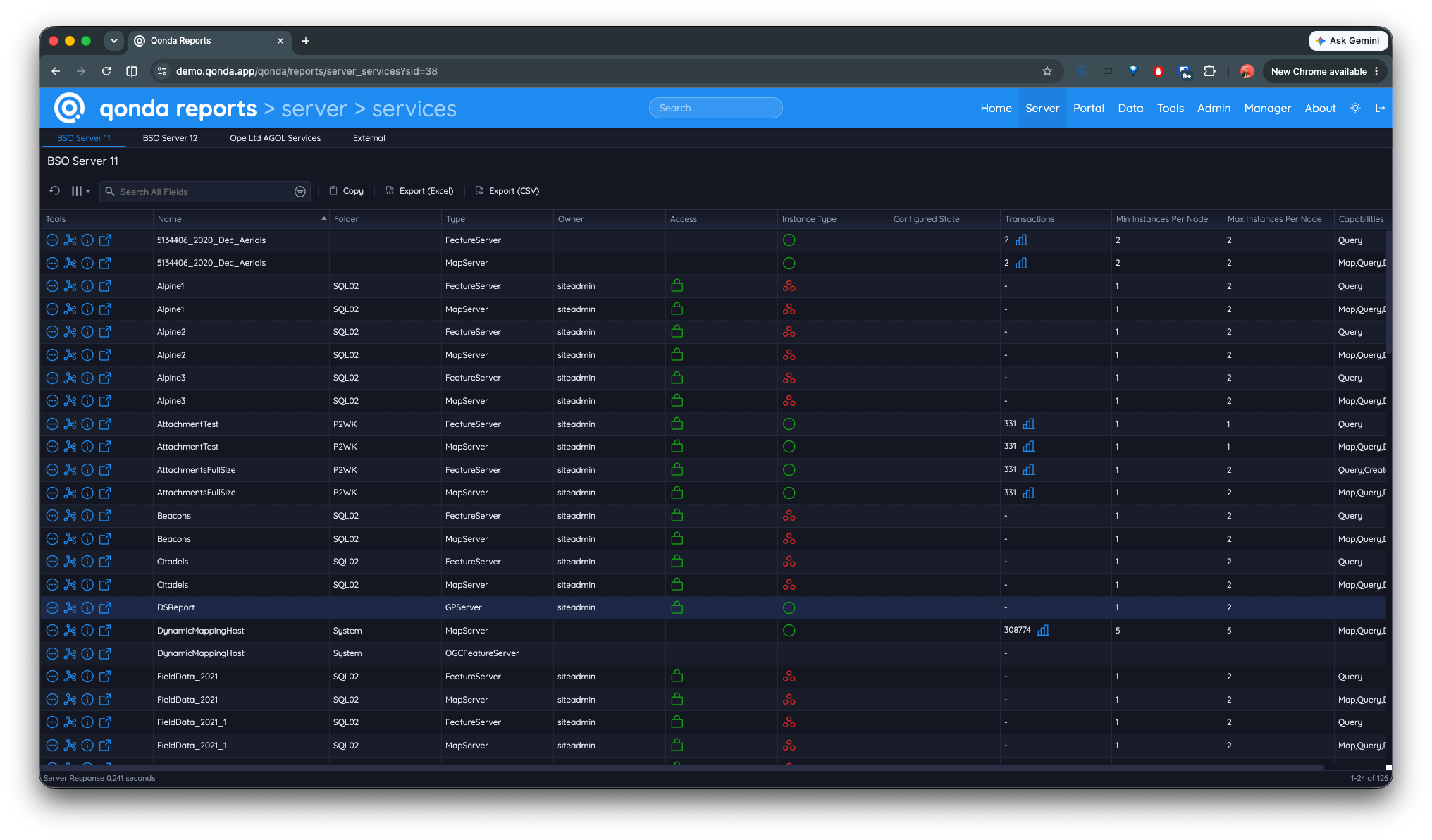Click instance type icon for Beacons MapServer
Image resolution: width=1432 pixels, height=840 pixels.
click(x=789, y=538)
